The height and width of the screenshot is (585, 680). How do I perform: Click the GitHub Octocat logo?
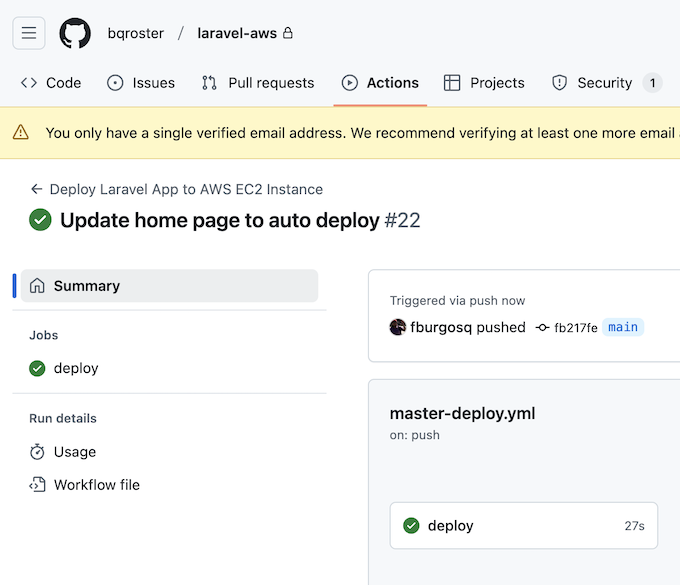(75, 33)
